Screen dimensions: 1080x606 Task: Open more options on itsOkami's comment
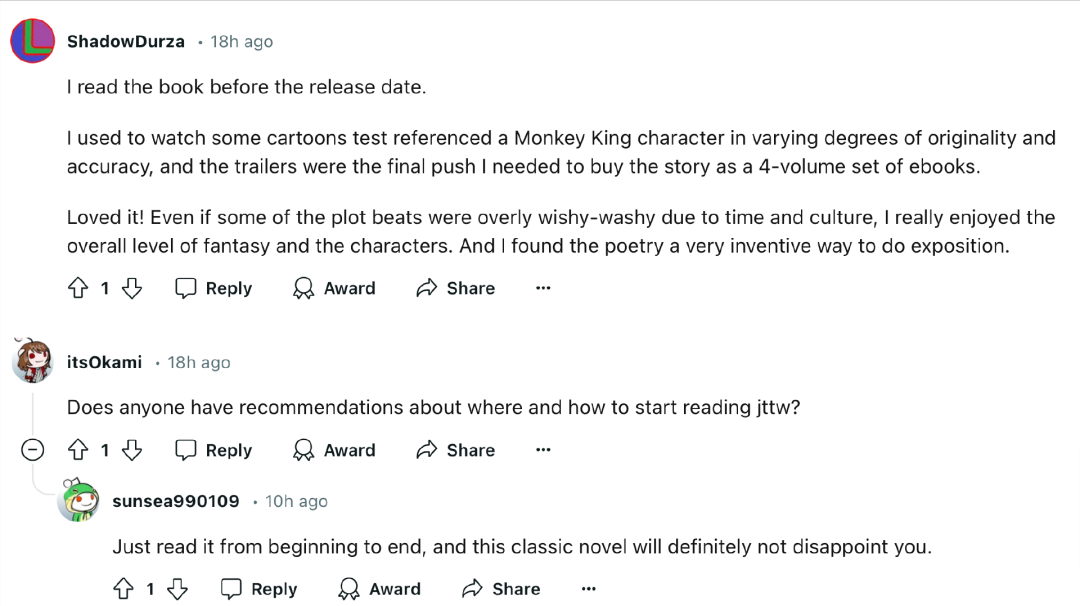tap(543, 450)
